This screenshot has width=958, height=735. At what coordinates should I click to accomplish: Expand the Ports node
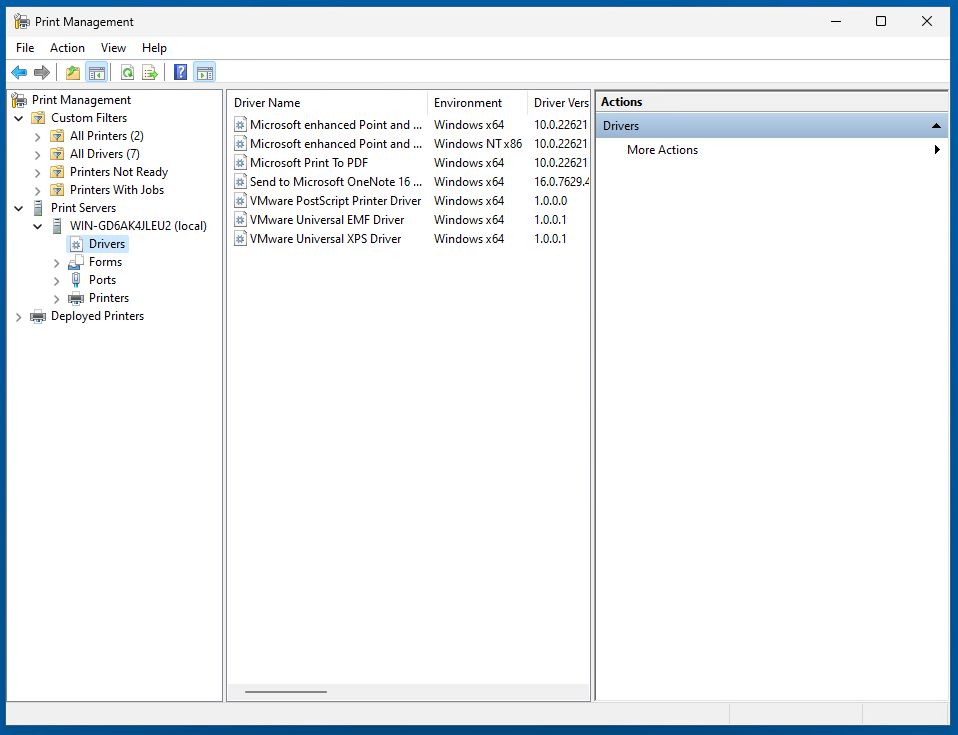point(57,280)
